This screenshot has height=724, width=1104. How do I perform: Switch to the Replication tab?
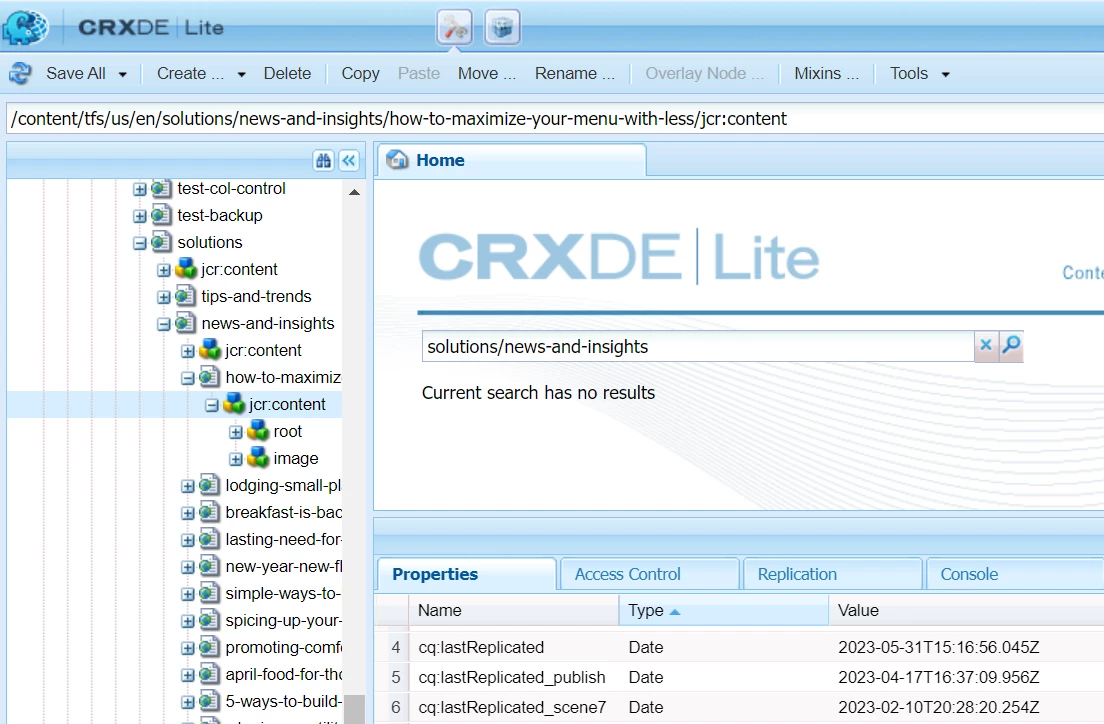coord(832,574)
